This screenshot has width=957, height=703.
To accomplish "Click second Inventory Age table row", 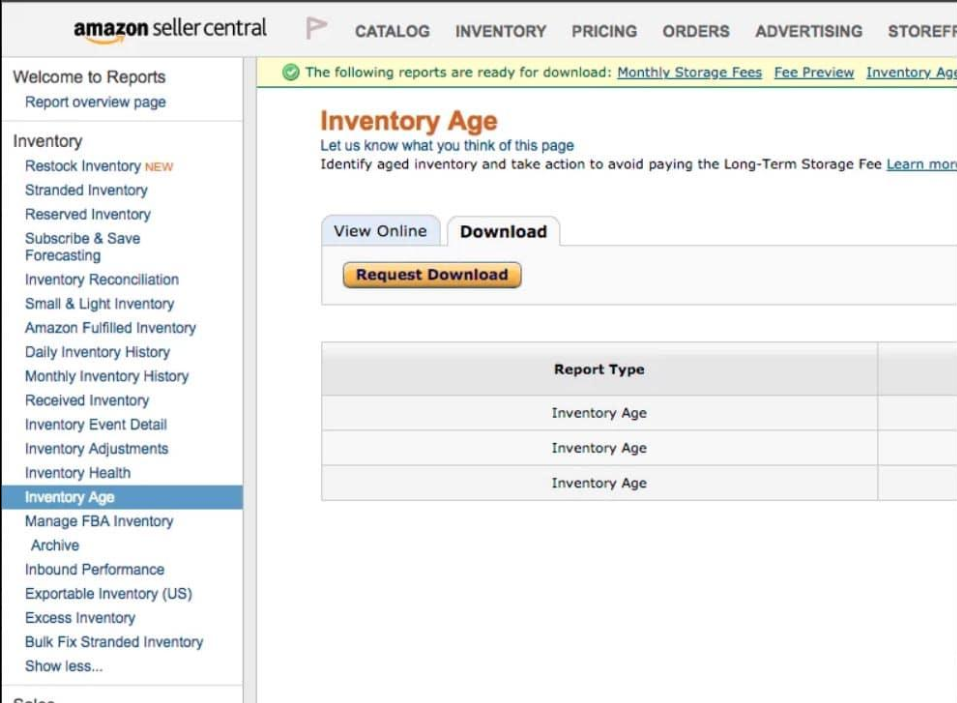I will click(599, 448).
